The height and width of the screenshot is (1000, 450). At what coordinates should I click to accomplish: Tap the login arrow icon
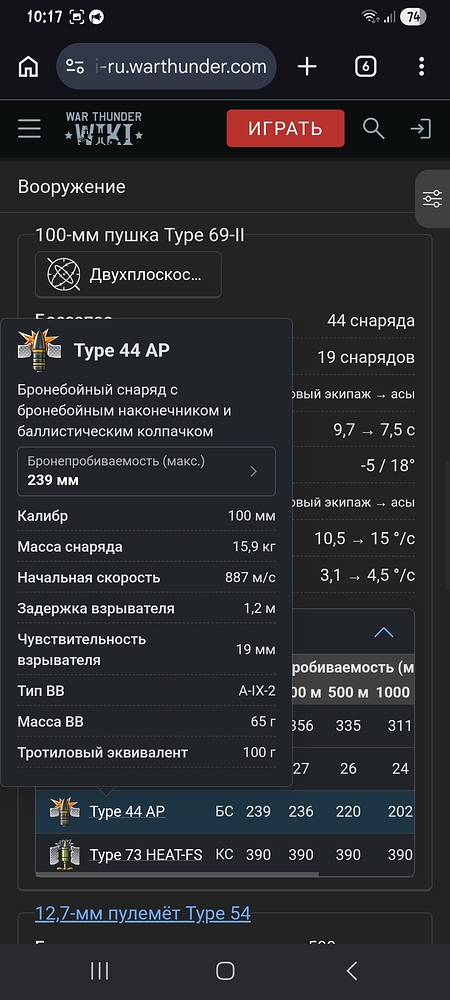click(x=421, y=129)
